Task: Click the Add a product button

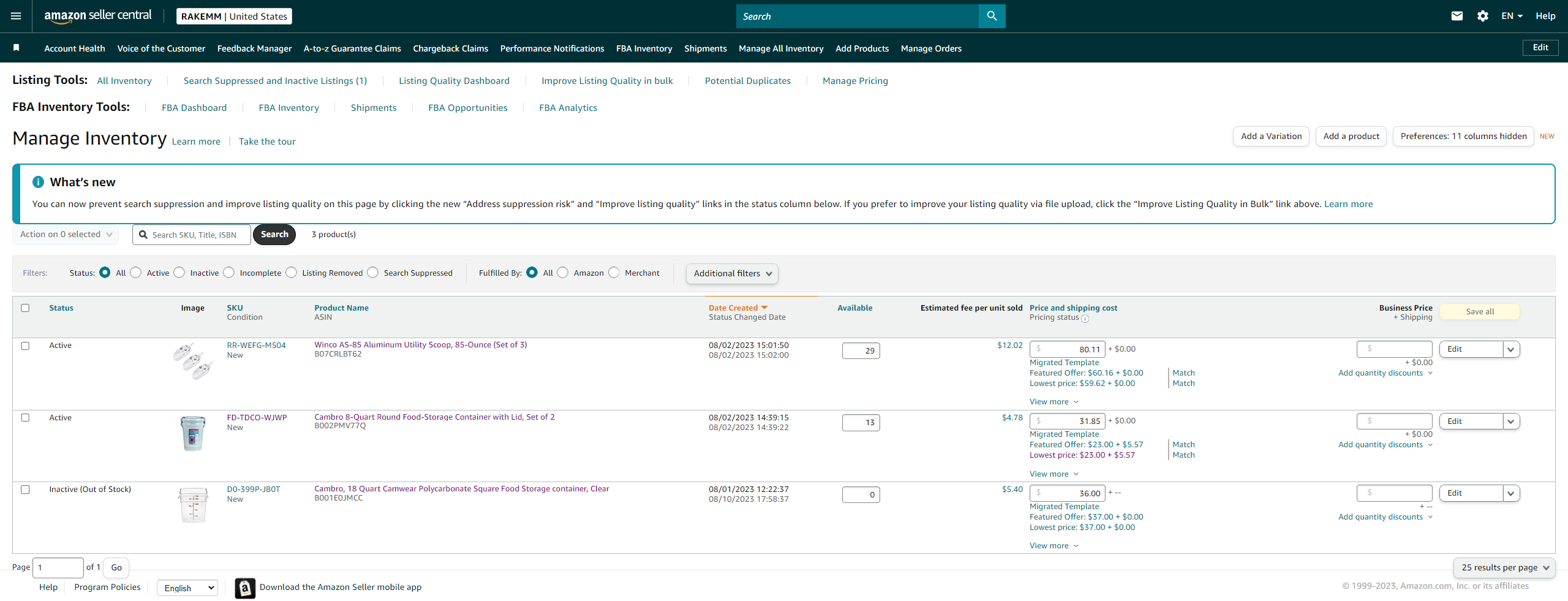Action: pyautogui.click(x=1351, y=136)
